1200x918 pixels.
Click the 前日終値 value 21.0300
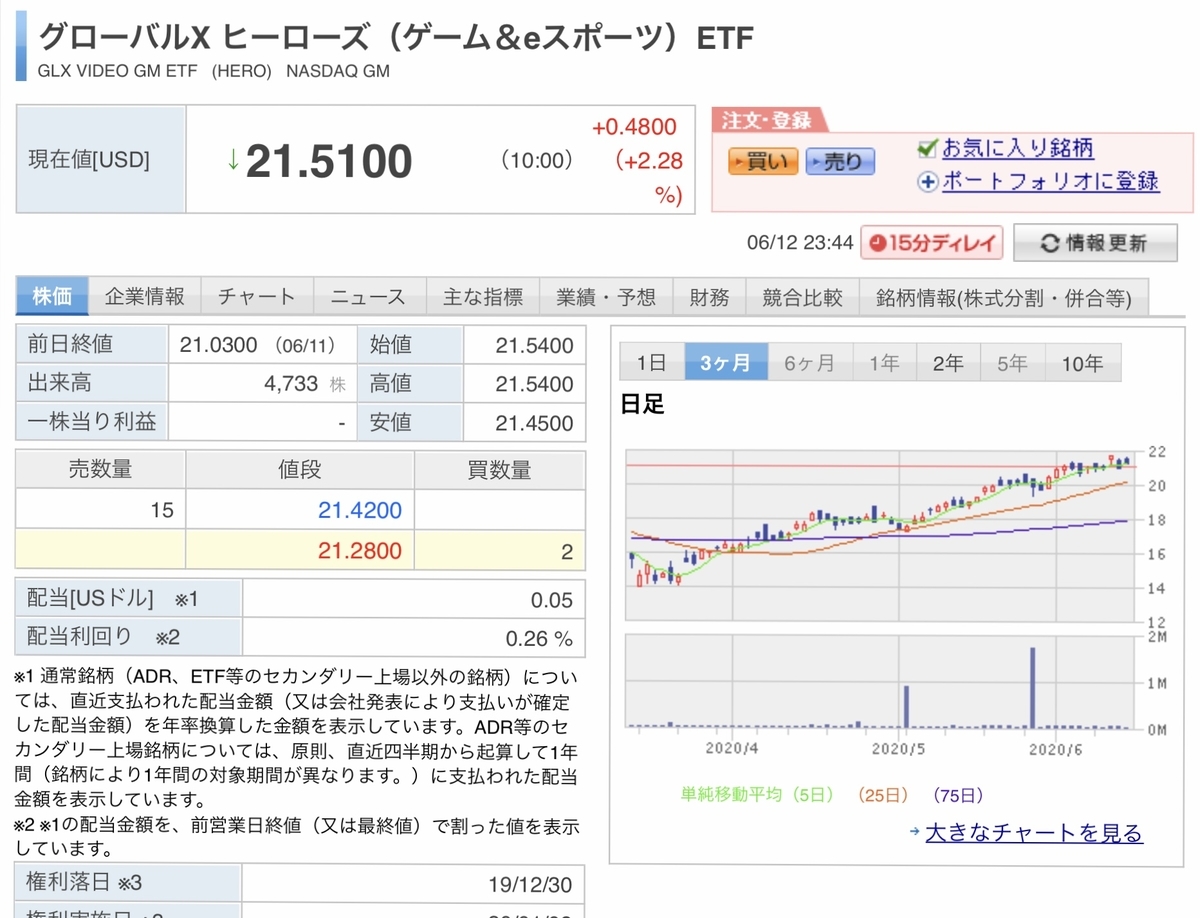tap(219, 346)
